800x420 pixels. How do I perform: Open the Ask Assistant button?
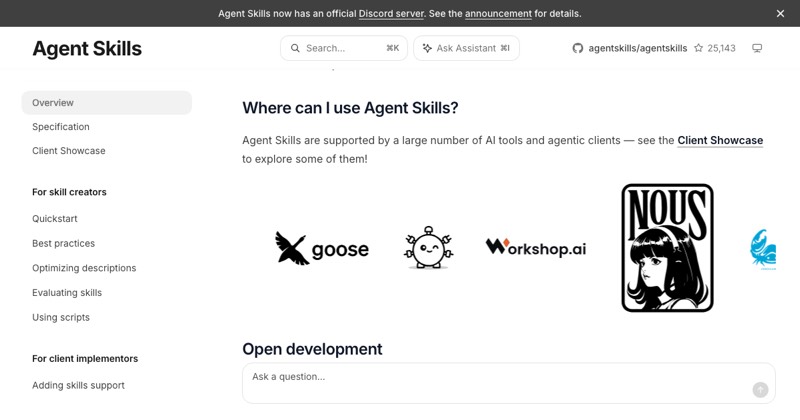pos(466,48)
